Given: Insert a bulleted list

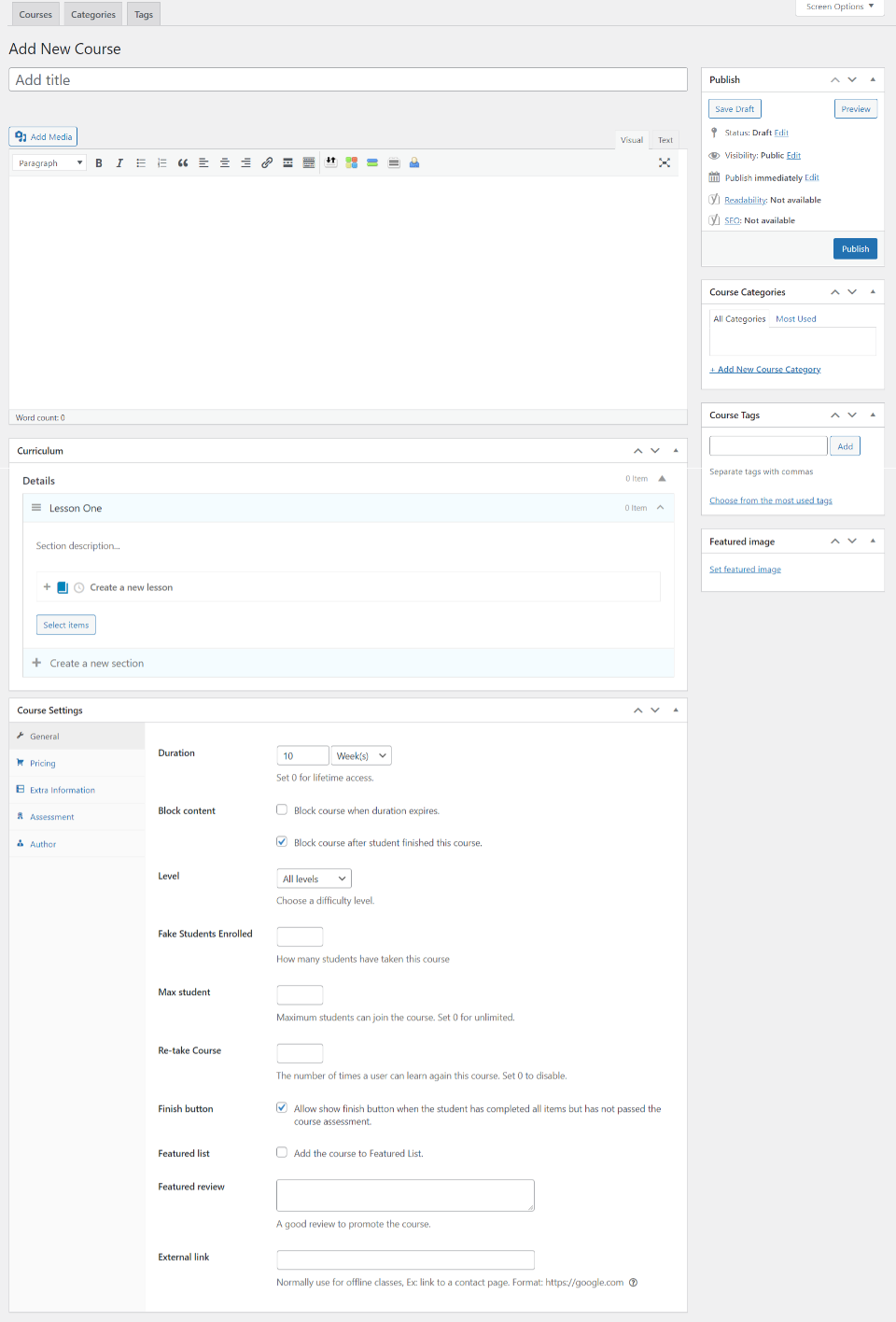Looking at the screenshot, I should [141, 163].
